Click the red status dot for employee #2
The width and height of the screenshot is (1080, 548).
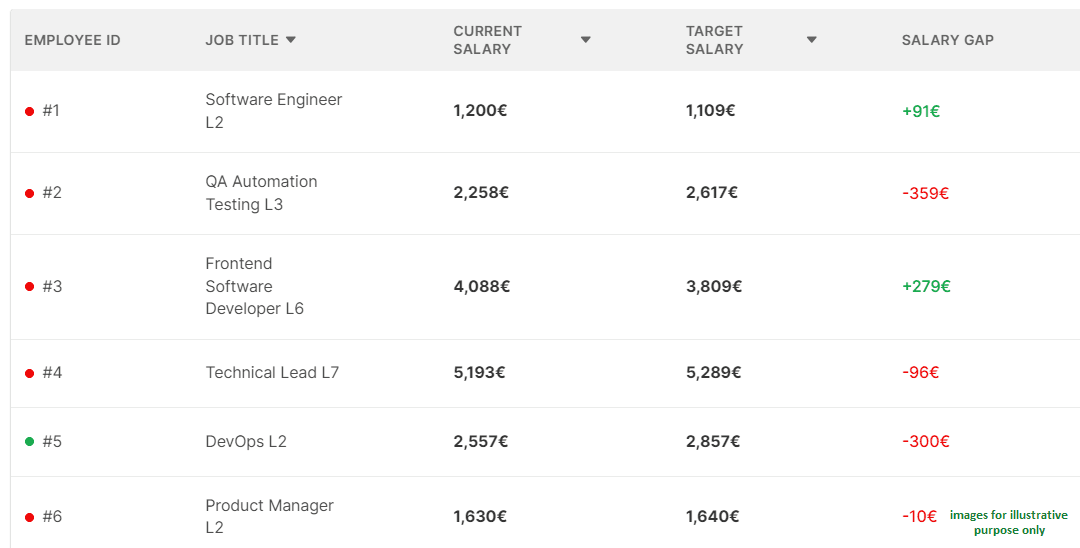30,193
